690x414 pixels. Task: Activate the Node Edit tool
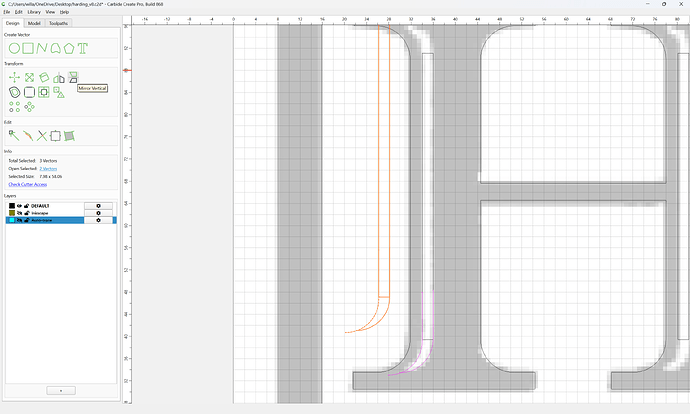point(14,136)
